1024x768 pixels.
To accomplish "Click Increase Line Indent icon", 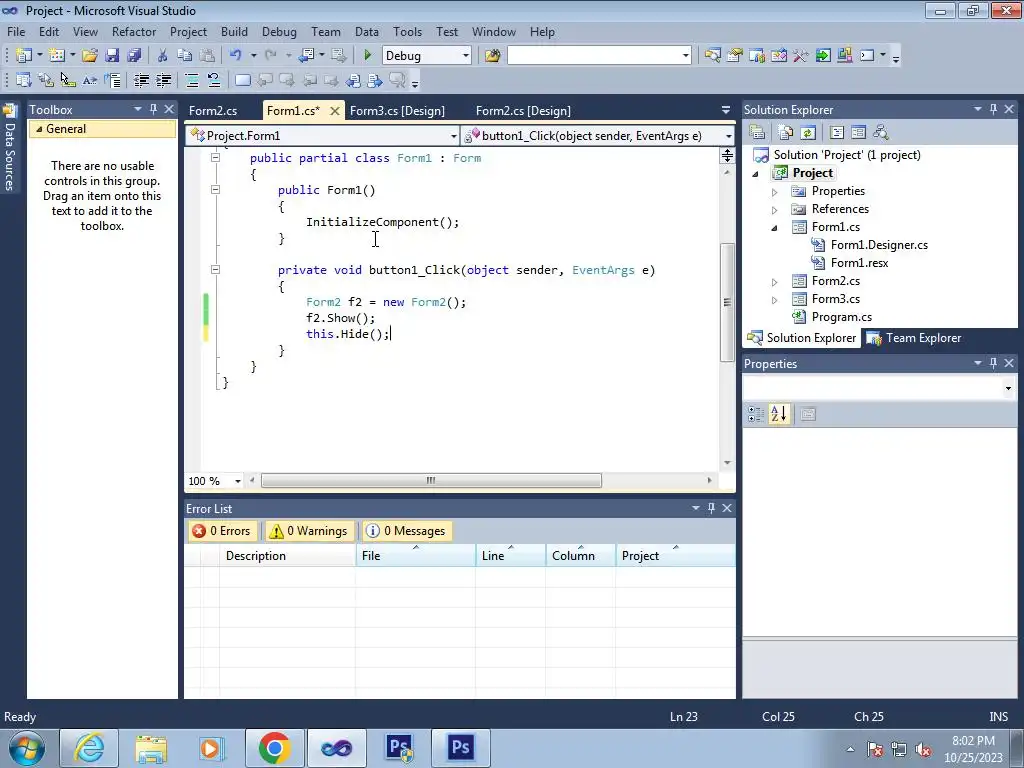I will click(163, 80).
